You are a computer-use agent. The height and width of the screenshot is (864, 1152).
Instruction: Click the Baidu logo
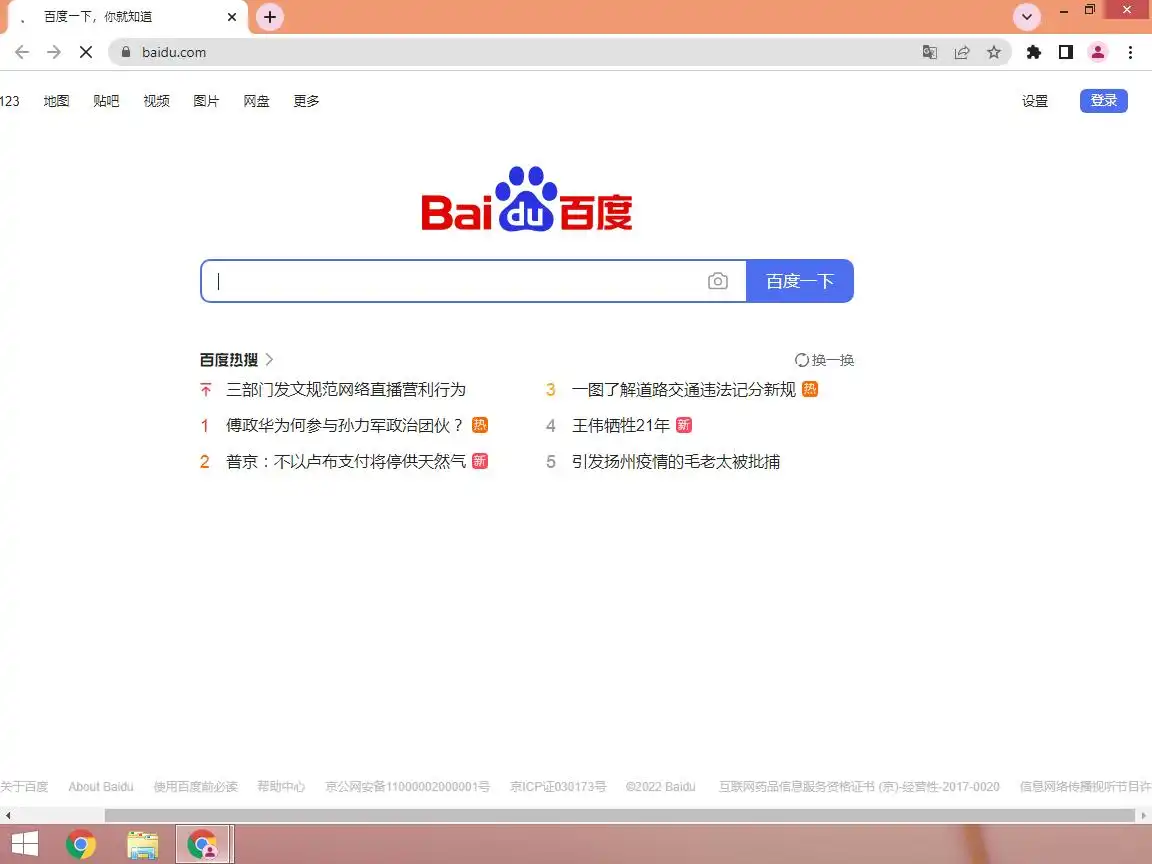(527, 199)
